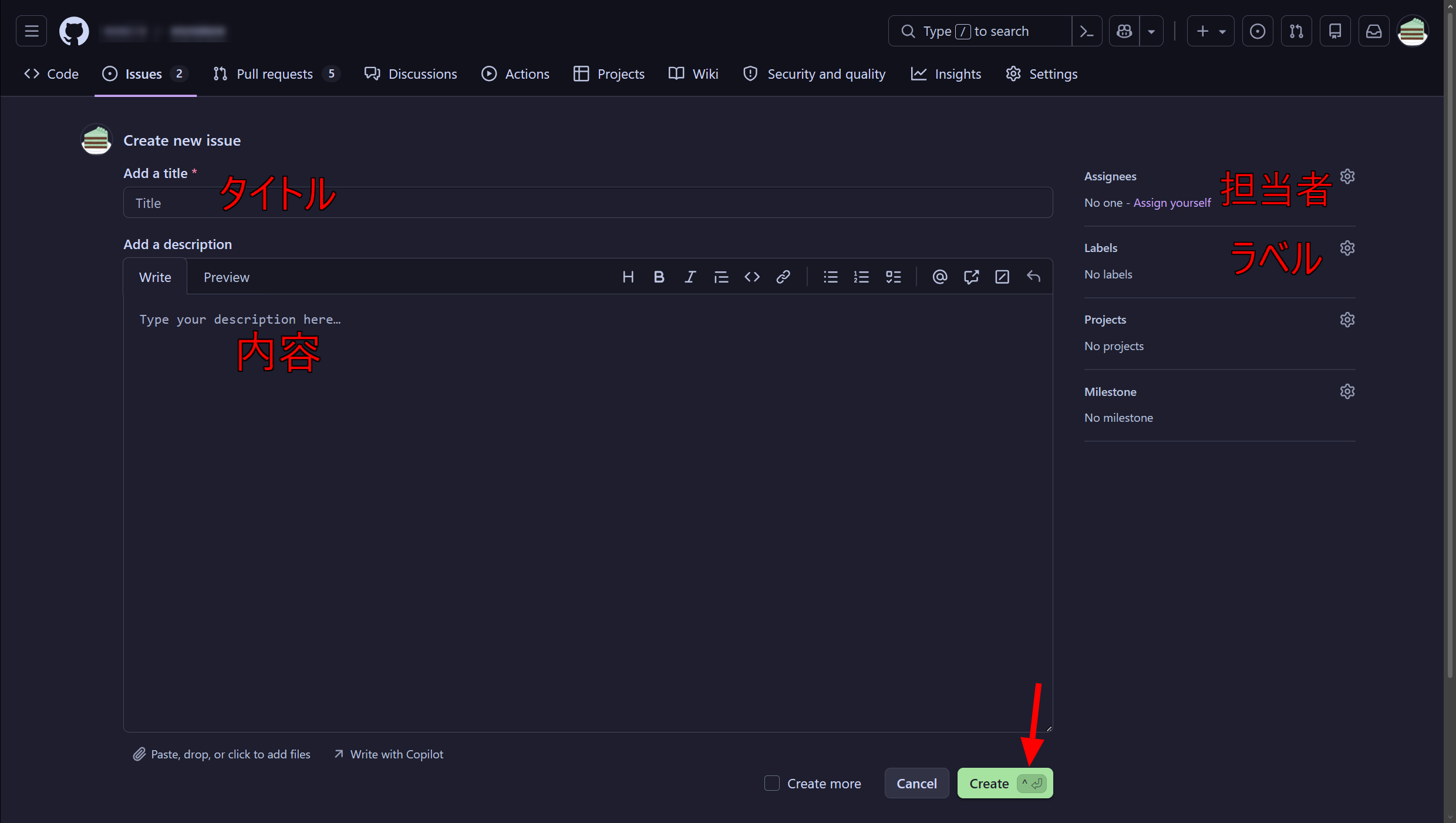Open the Insights tab
The height and width of the screenshot is (823, 1456).
946,74
